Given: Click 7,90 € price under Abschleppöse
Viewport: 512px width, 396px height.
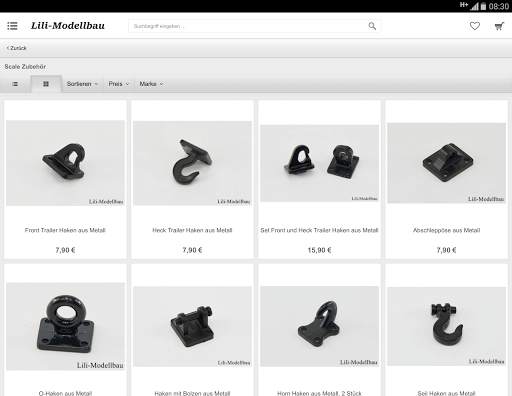Looking at the screenshot, I should (x=446, y=250).
